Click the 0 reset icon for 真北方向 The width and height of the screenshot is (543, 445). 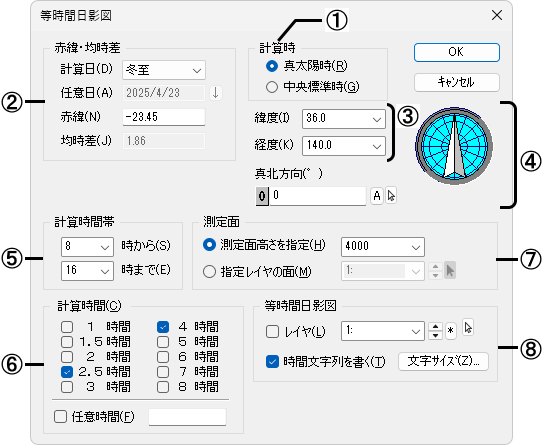click(262, 196)
